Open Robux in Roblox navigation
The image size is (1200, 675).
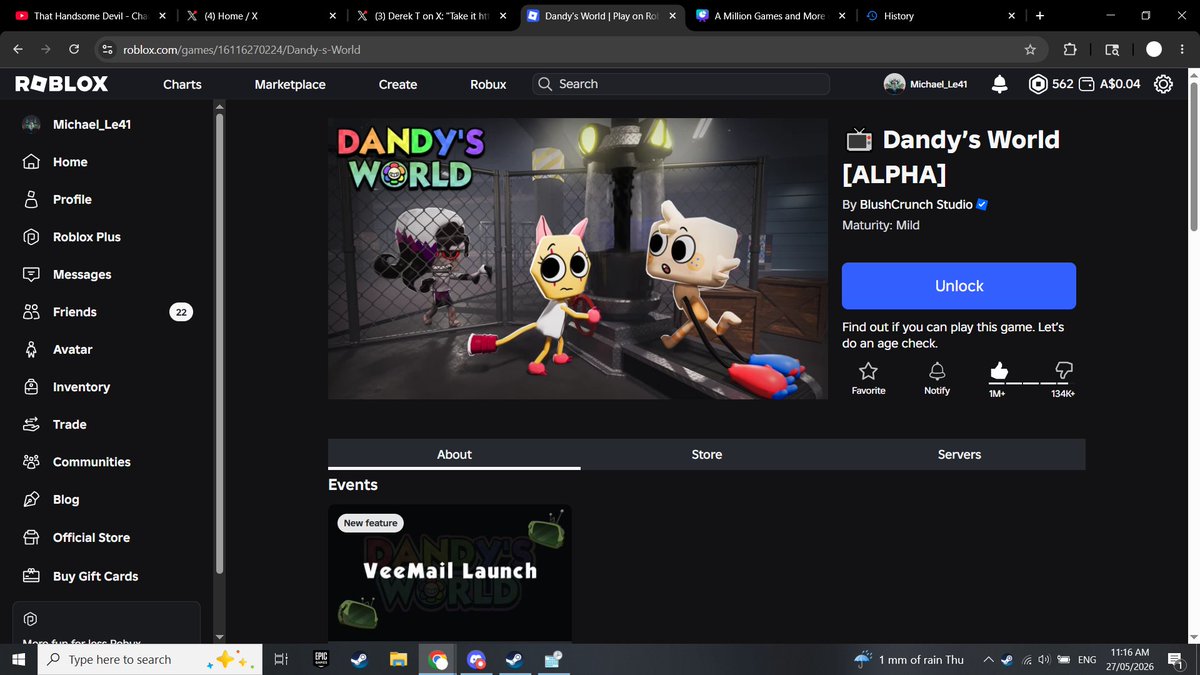tap(488, 84)
